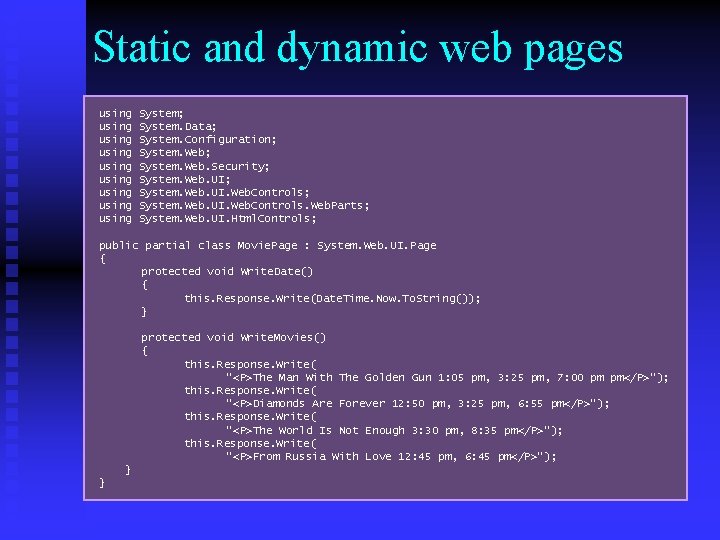Click the 'using System.Configuration;' line
Screen dimensions: 720x540
click(188, 140)
